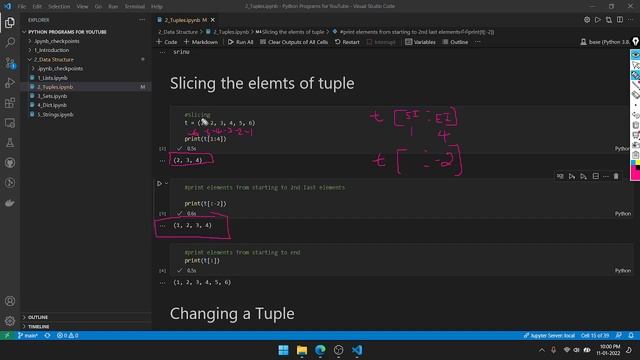
Task: Open run options dropdown beside cell run button
Action: [167, 184]
